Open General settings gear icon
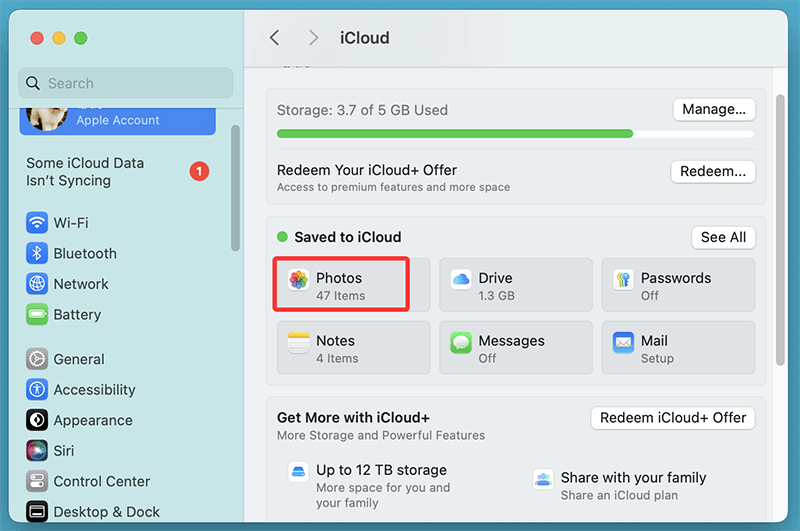The image size is (800, 531). 37,359
